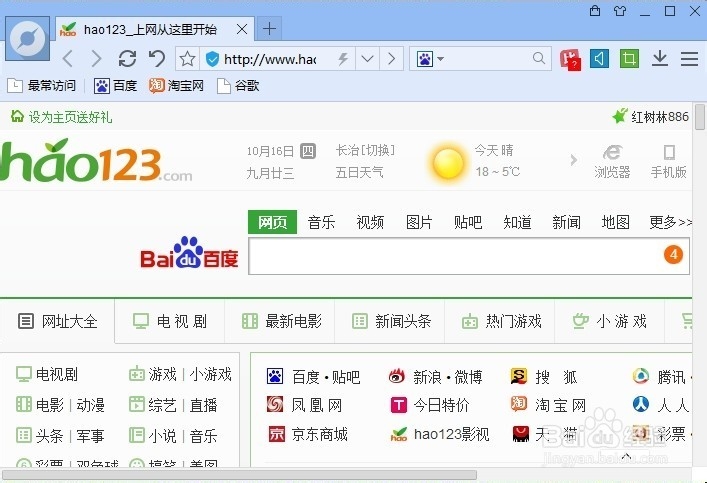Open the 热门游戏 navigation tab

point(501,321)
